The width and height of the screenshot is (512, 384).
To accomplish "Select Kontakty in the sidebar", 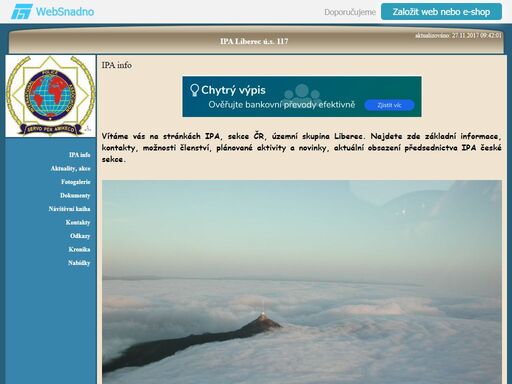I will [x=78, y=222].
